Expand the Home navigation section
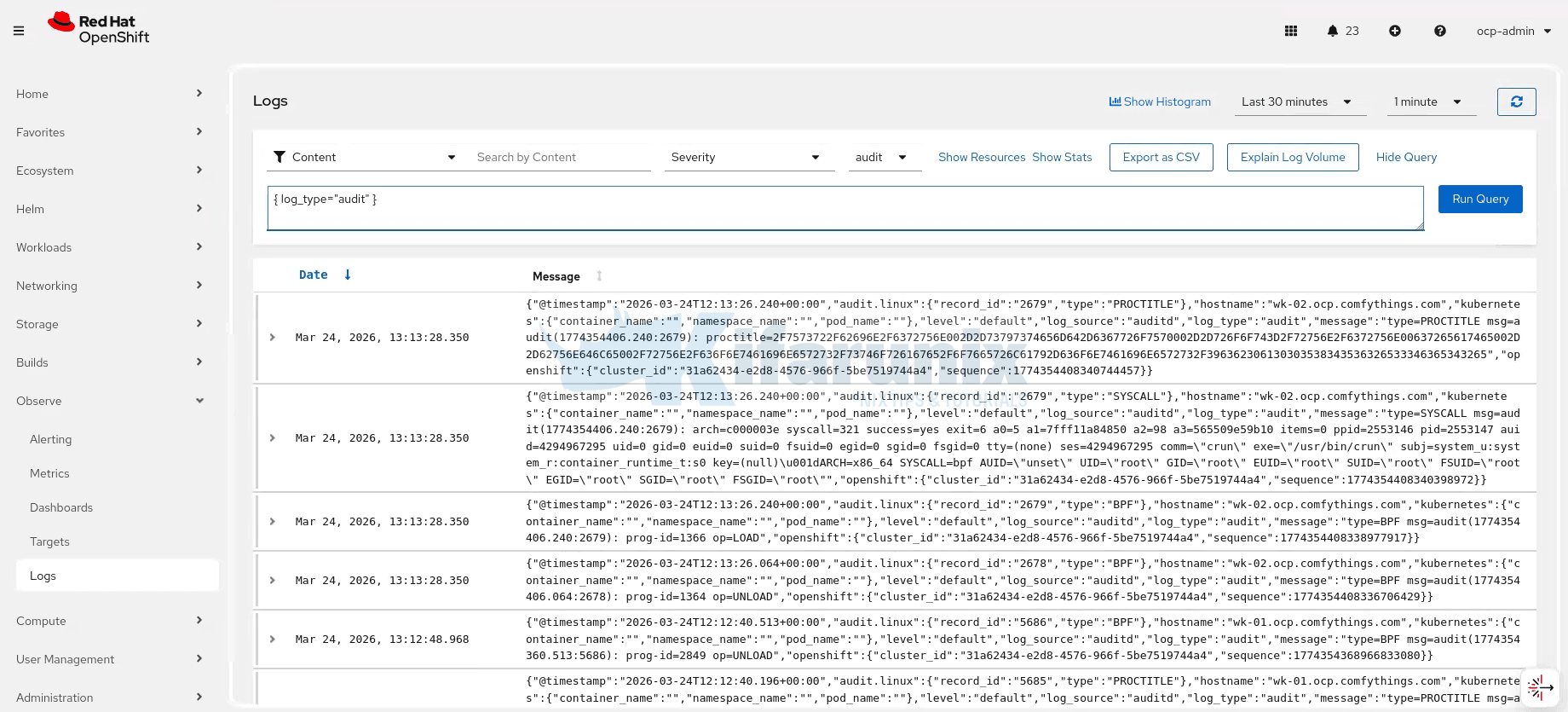 click(x=109, y=94)
